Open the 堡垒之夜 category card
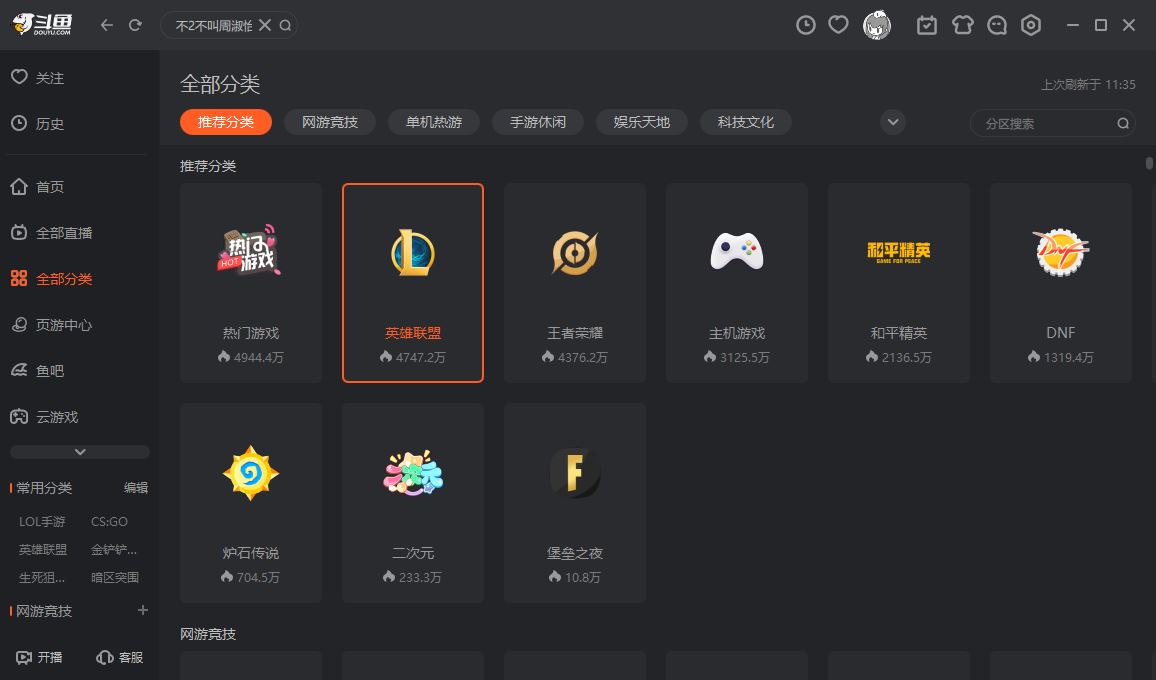The image size is (1156, 680). pyautogui.click(x=575, y=503)
